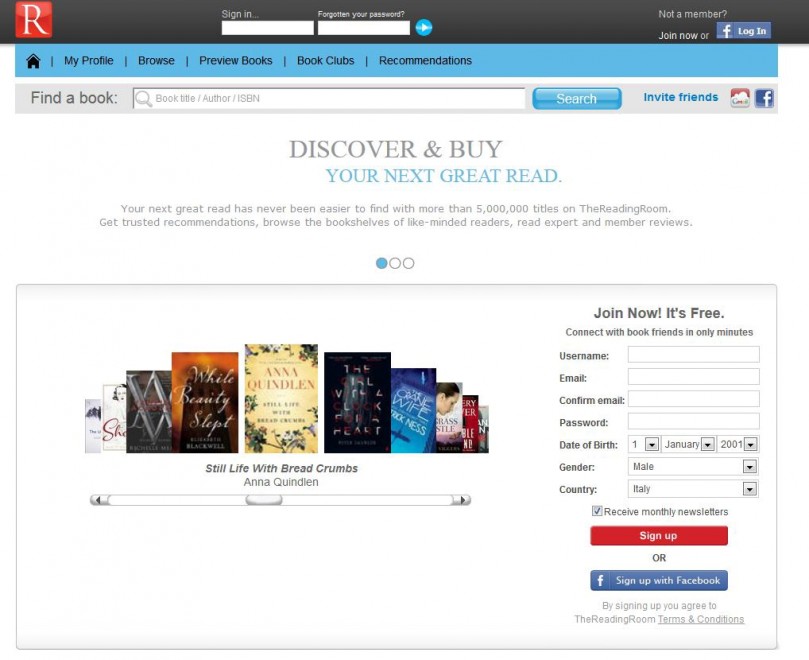Screen dimensions: 809x660
Task: Click the magnifying glass search icon
Action: (143, 99)
